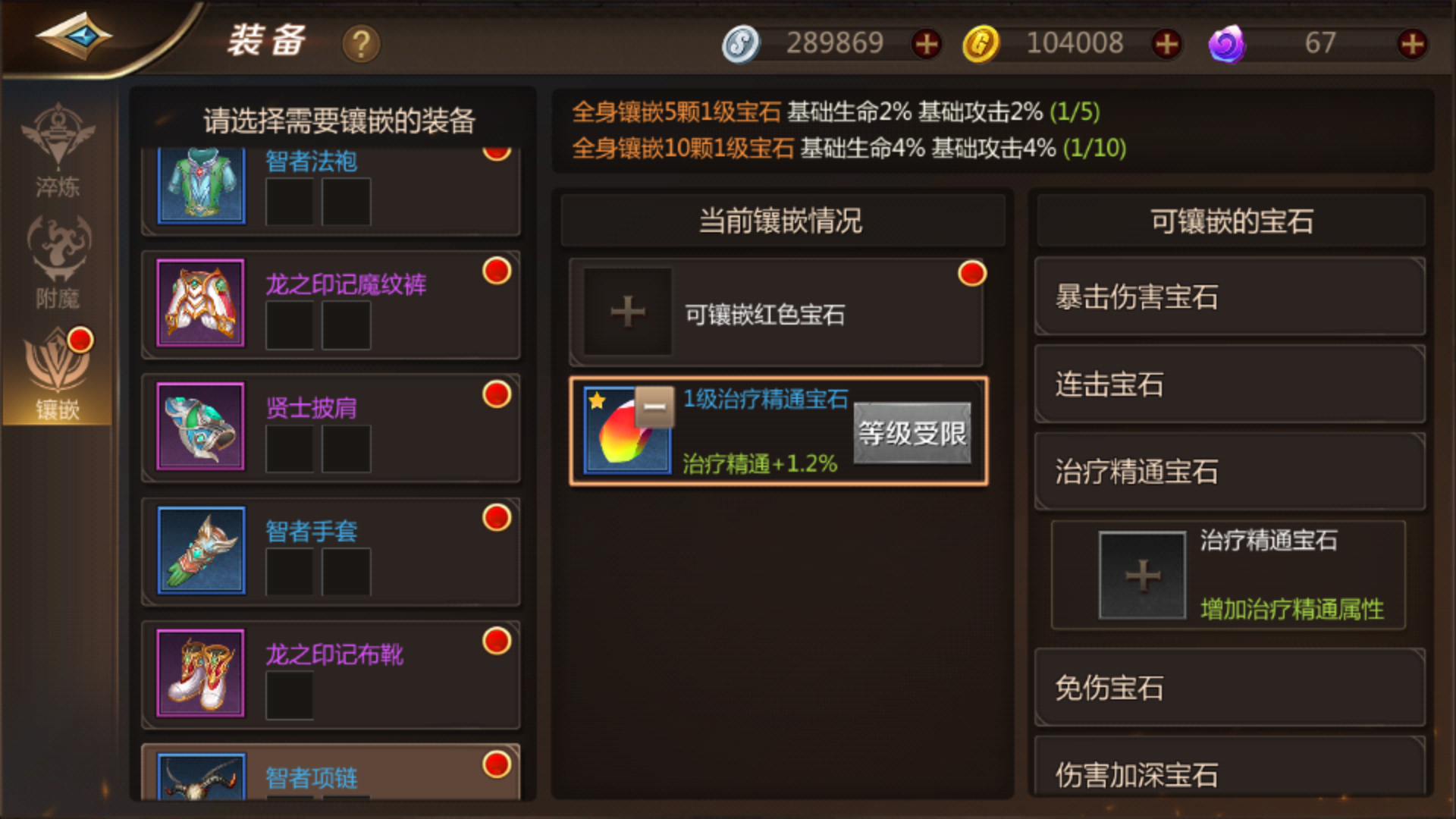Click the 等级受限 button
This screenshot has width=1456, height=819.
[x=912, y=433]
